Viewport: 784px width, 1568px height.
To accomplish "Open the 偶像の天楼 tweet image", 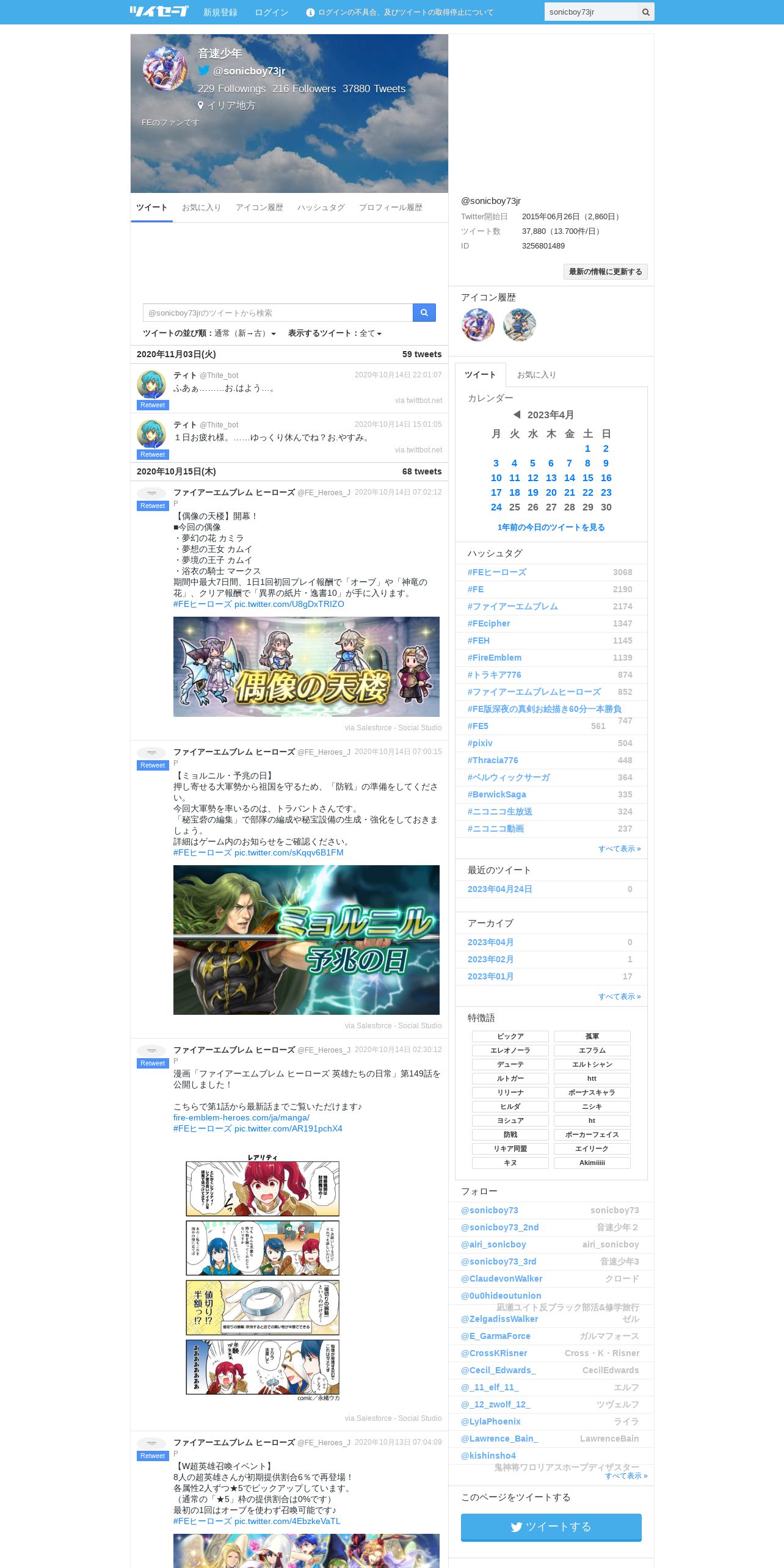I will point(307,667).
